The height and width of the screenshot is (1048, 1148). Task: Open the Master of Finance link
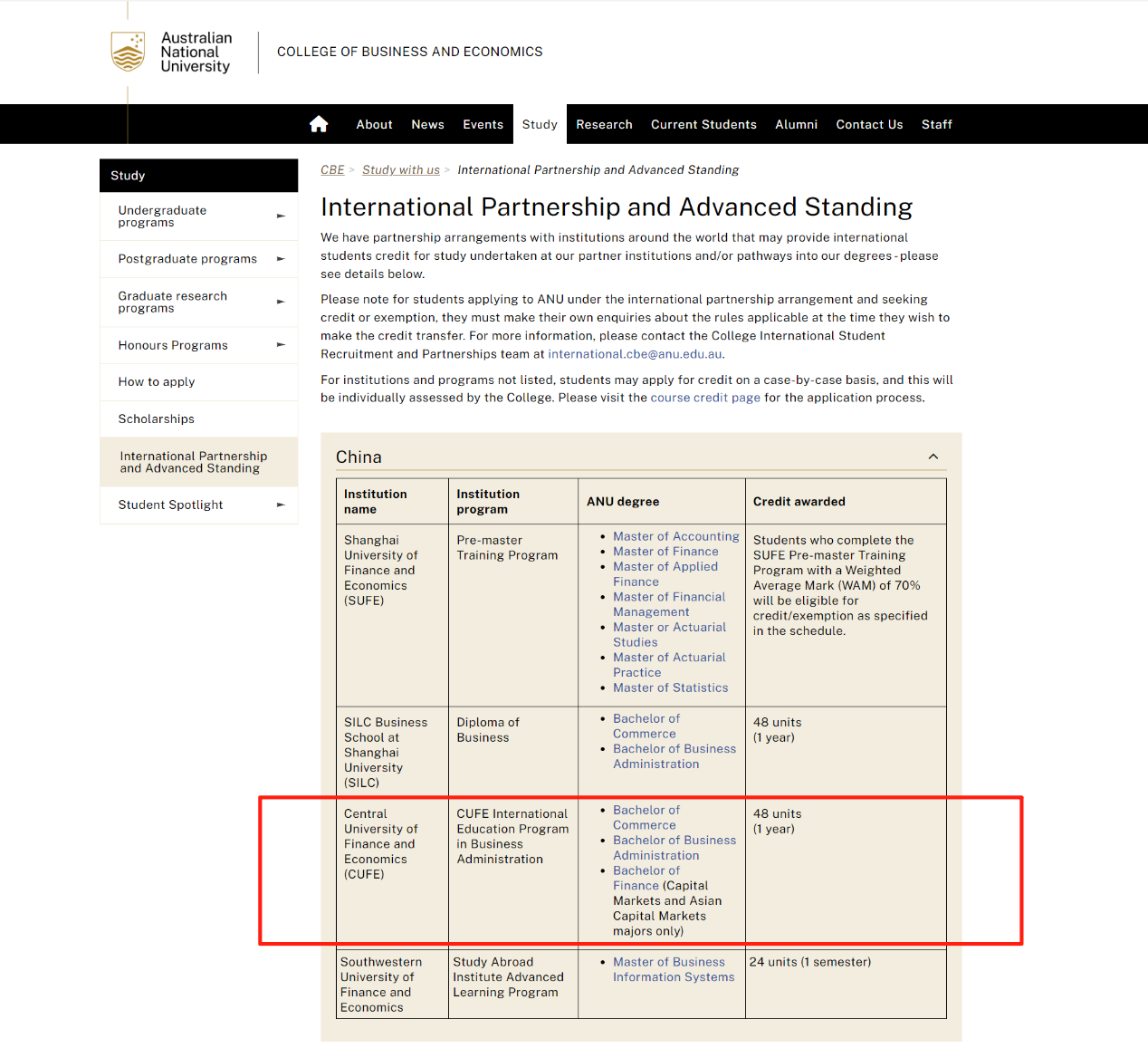665,552
